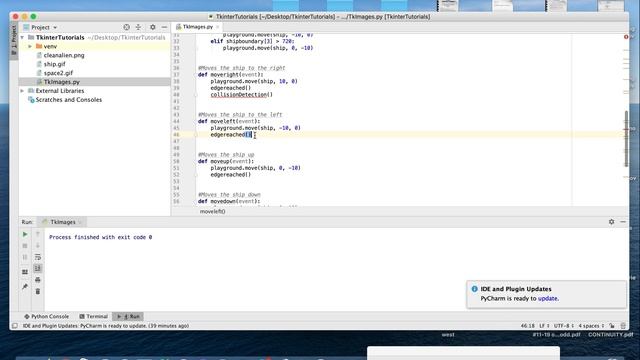Click the status bar update message text
Viewport: 640px width, 360px height.
tap(106, 326)
